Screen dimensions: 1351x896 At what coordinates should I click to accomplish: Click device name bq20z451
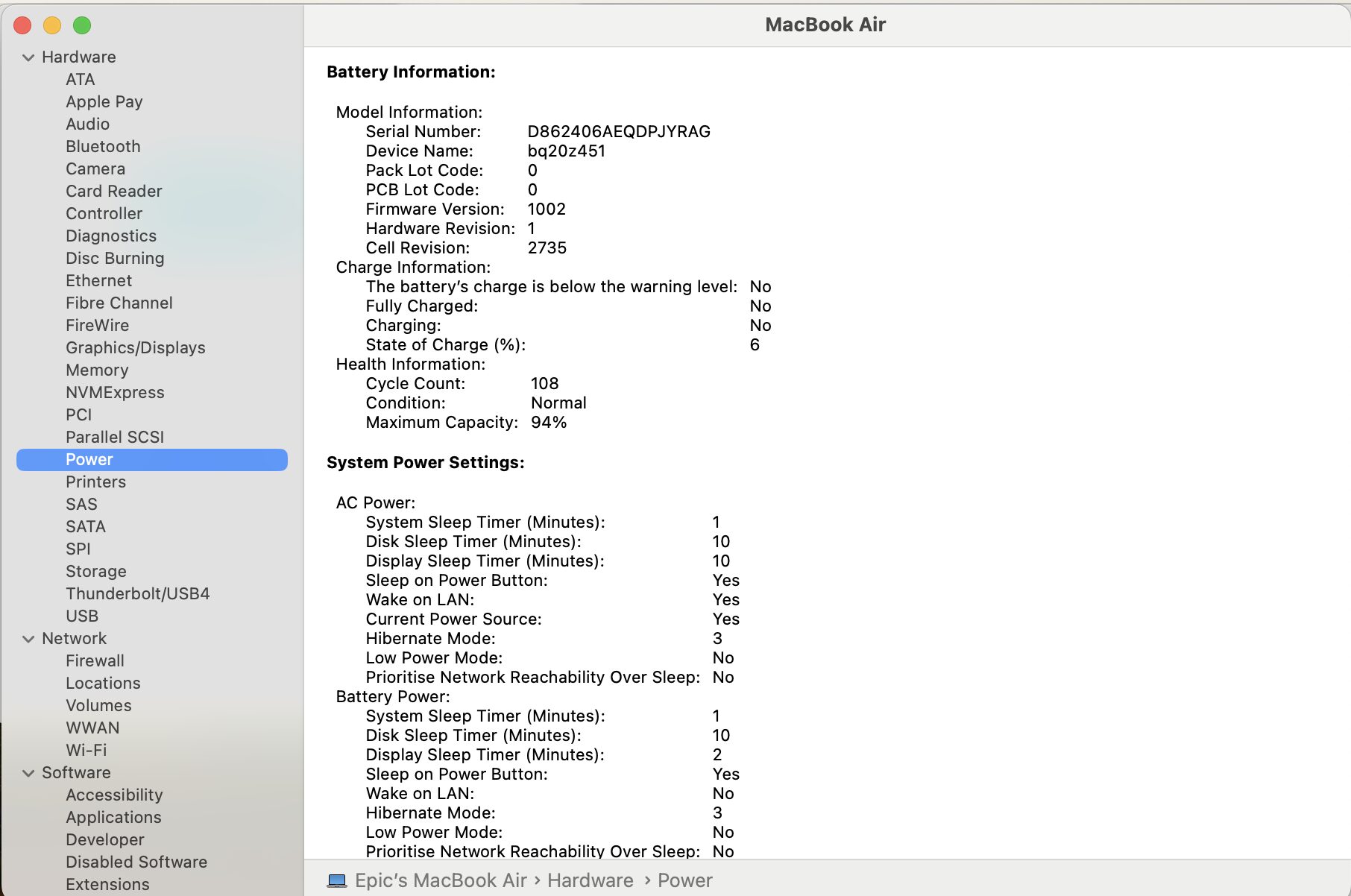[x=567, y=151]
